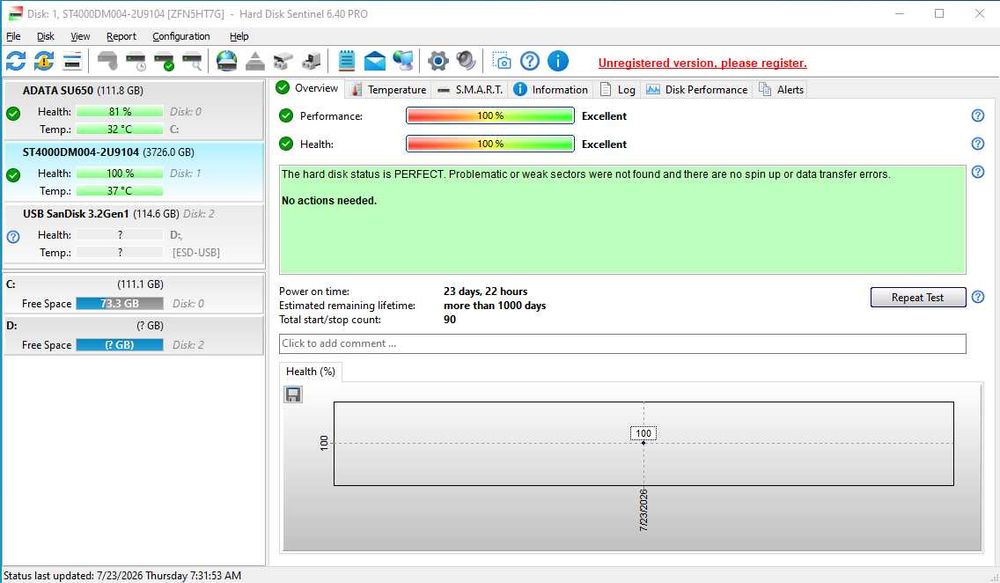Click the ADATA SU650 Temp 32 °C bar
Screen dimensions: 1000x583
(x=119, y=129)
